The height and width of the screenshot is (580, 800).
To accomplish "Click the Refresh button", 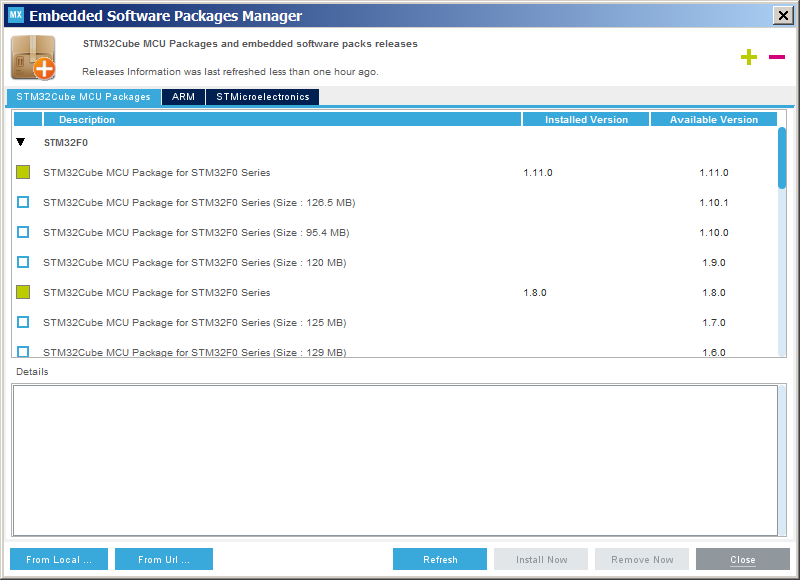I will tap(440, 559).
